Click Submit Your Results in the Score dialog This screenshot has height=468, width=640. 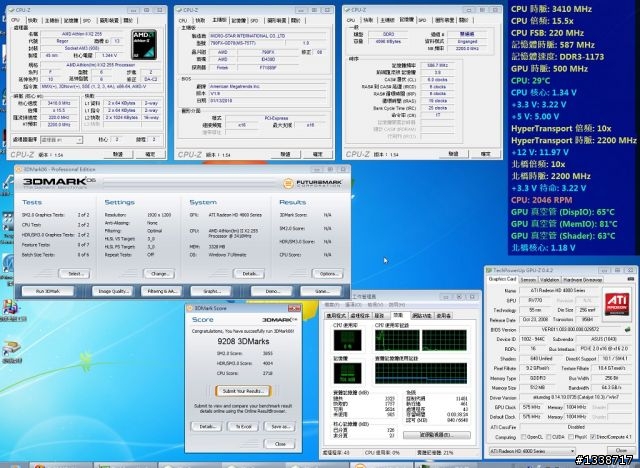click(x=243, y=391)
